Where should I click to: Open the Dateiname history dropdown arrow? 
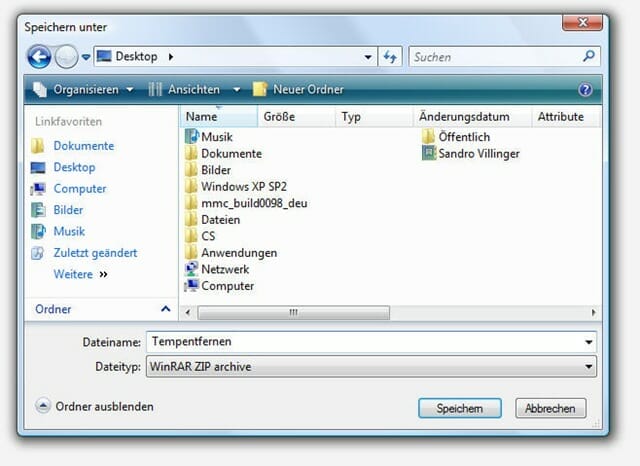pyautogui.click(x=588, y=343)
